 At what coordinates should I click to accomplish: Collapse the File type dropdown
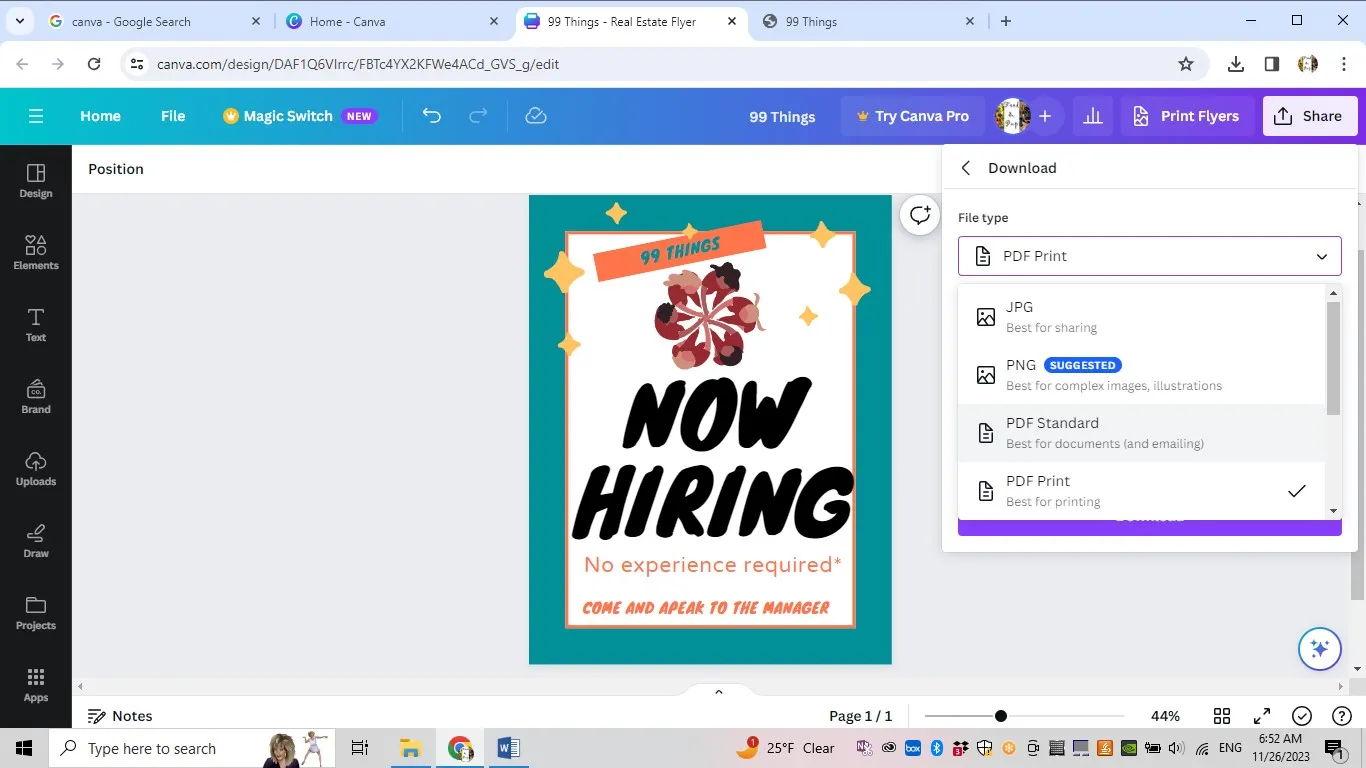(1321, 256)
